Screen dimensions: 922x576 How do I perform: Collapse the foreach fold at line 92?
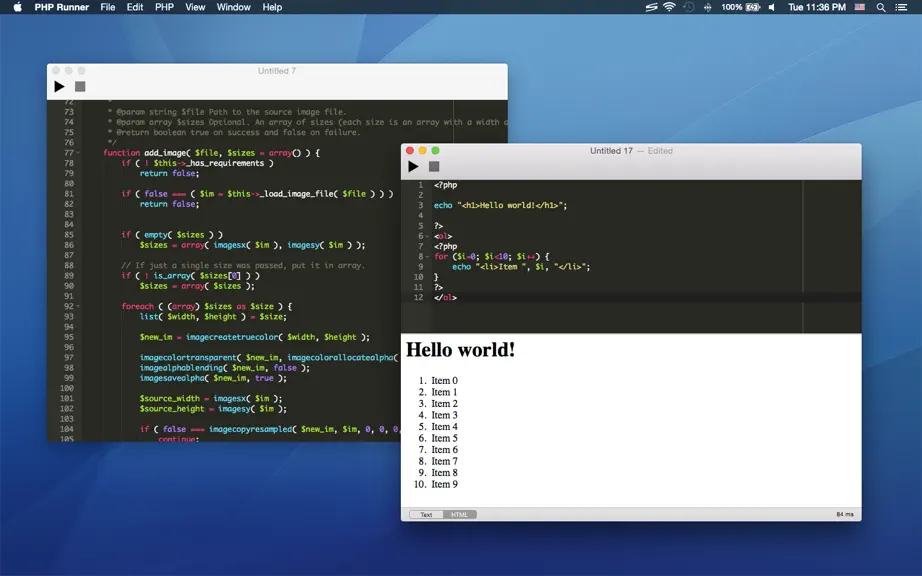tap(78, 306)
